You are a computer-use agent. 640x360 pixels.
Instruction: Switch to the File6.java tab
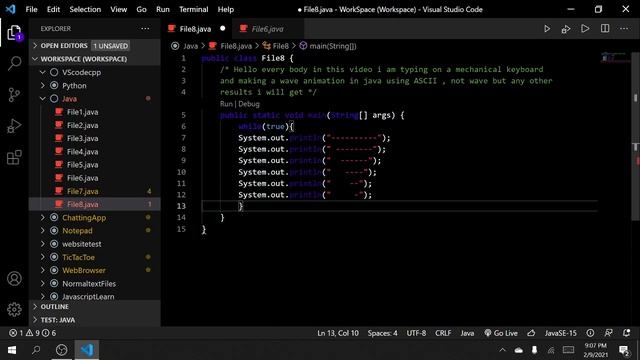pyautogui.click(x=268, y=29)
